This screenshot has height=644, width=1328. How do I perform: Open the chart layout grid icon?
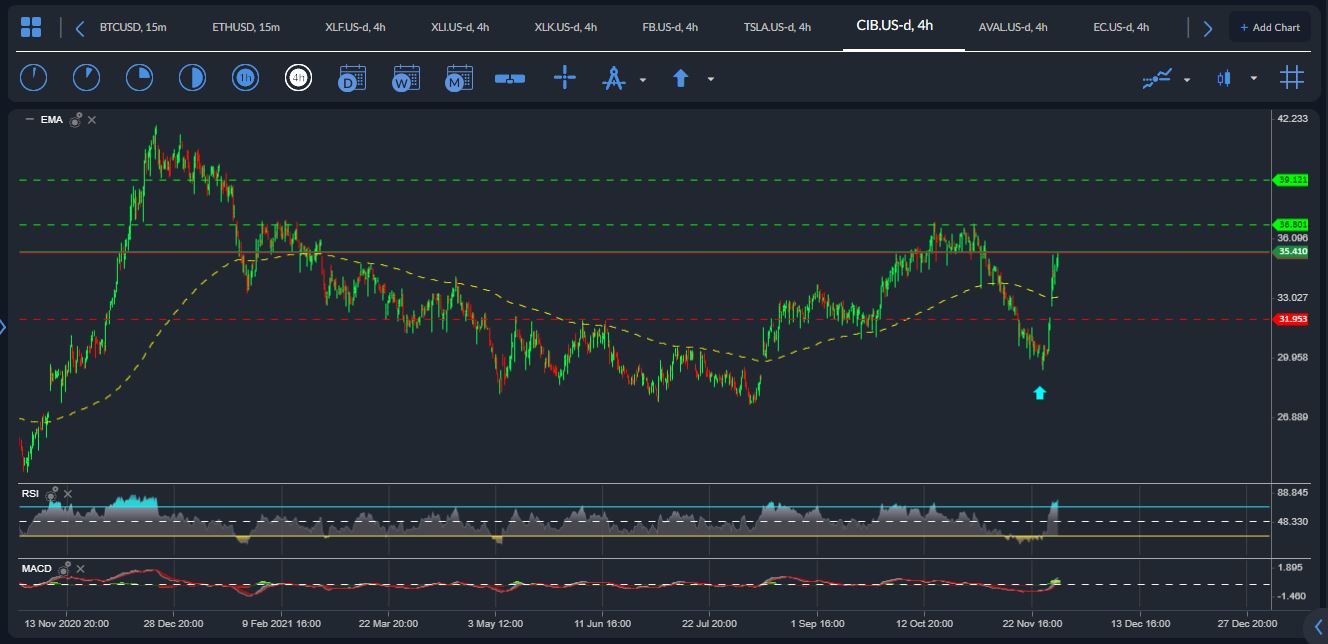tap(31, 27)
